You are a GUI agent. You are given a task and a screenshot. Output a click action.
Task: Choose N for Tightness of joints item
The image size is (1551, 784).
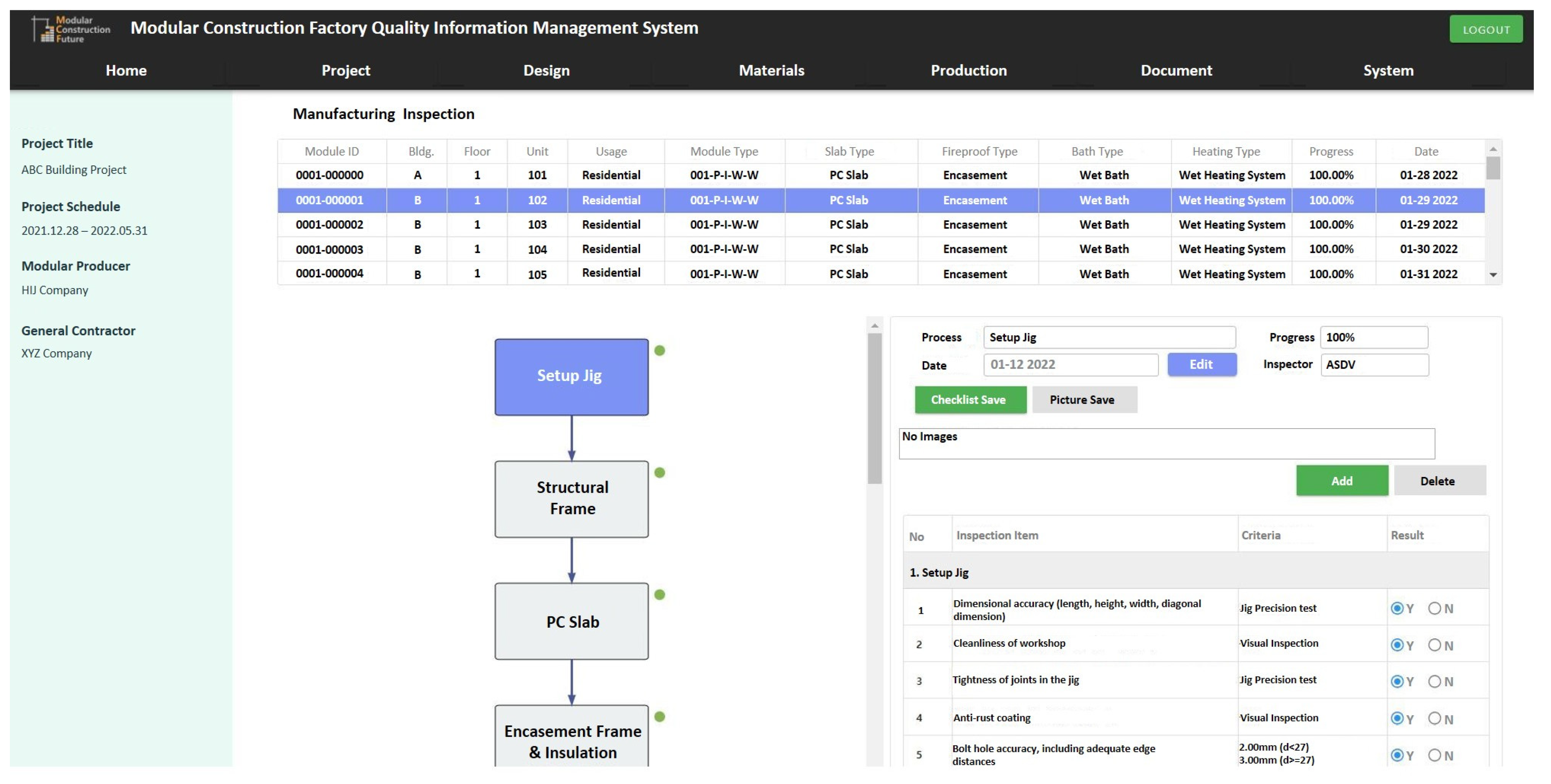click(x=1434, y=681)
